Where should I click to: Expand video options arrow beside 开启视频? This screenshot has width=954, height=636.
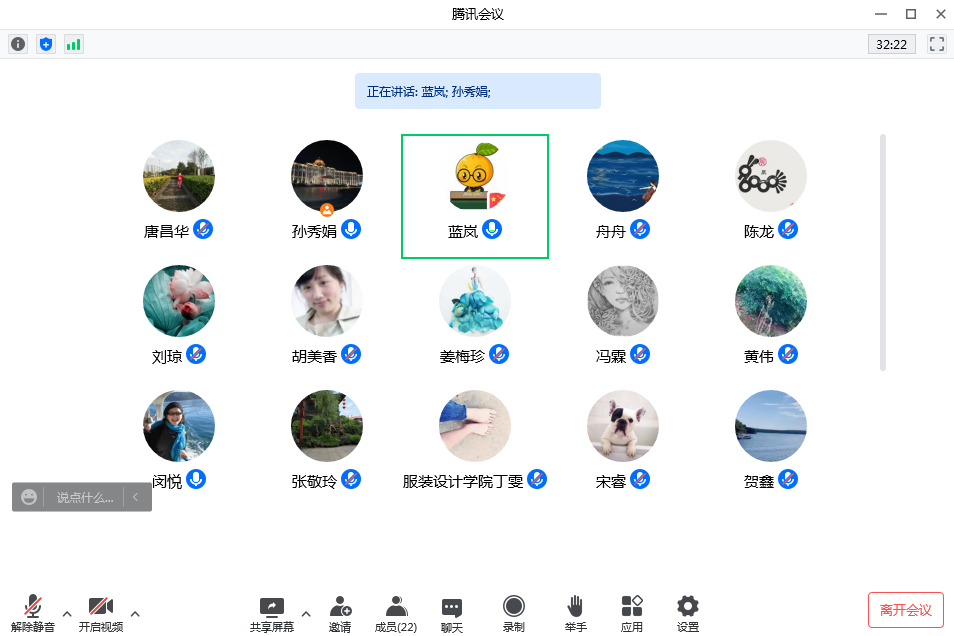coord(135,613)
